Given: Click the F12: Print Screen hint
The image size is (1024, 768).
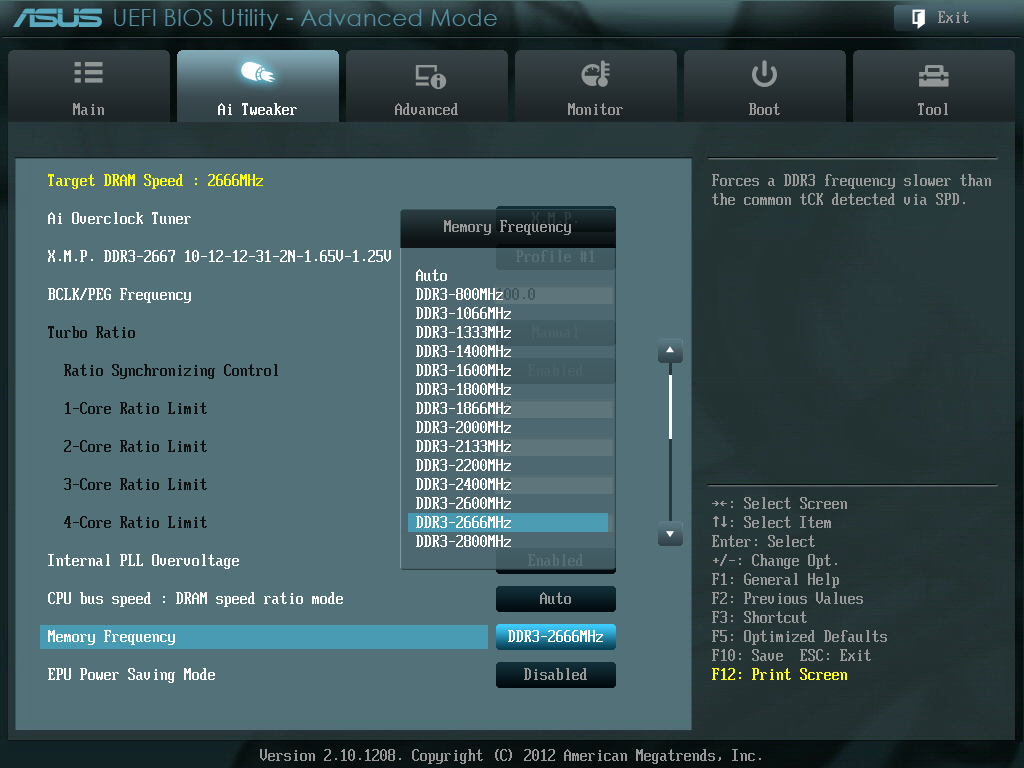Looking at the screenshot, I should pyautogui.click(x=780, y=675).
